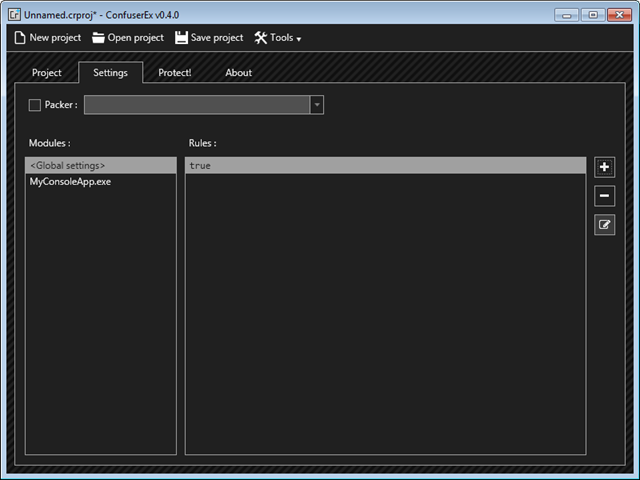Edit the selected rule with pencil icon
The width and height of the screenshot is (640, 480).
coord(604,225)
